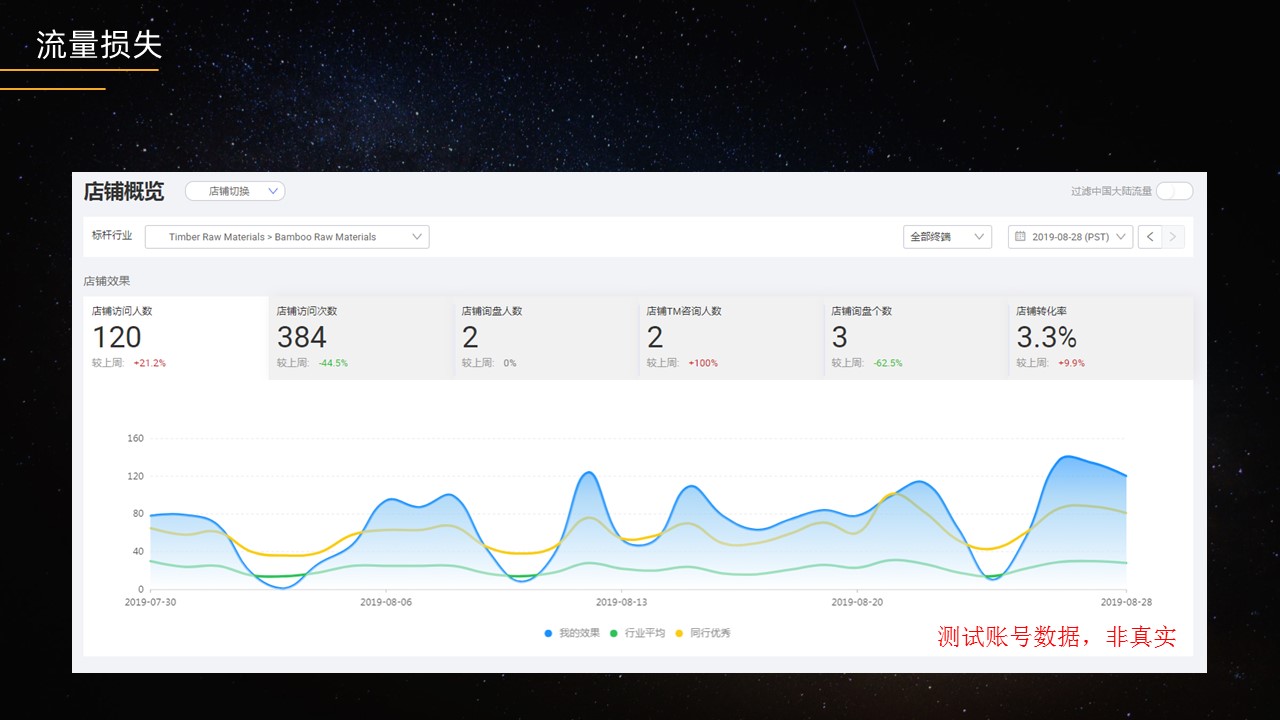This screenshot has height=720, width=1280.
Task: Click the 2019-08-28 axis date label
Action: click(1126, 602)
